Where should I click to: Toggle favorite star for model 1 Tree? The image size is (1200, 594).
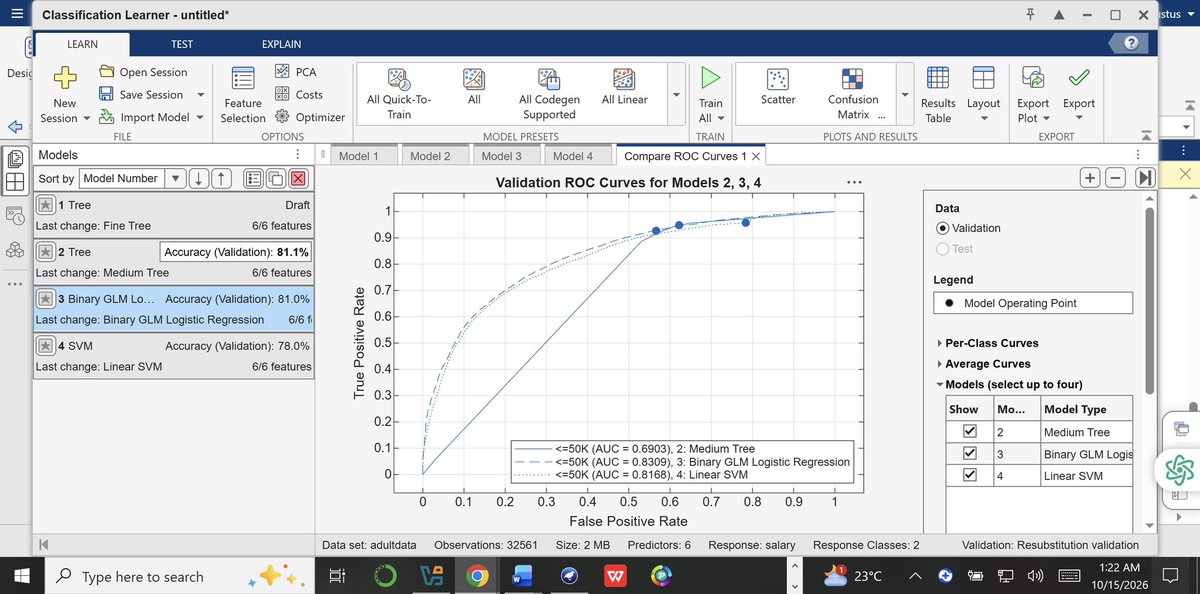(x=46, y=204)
